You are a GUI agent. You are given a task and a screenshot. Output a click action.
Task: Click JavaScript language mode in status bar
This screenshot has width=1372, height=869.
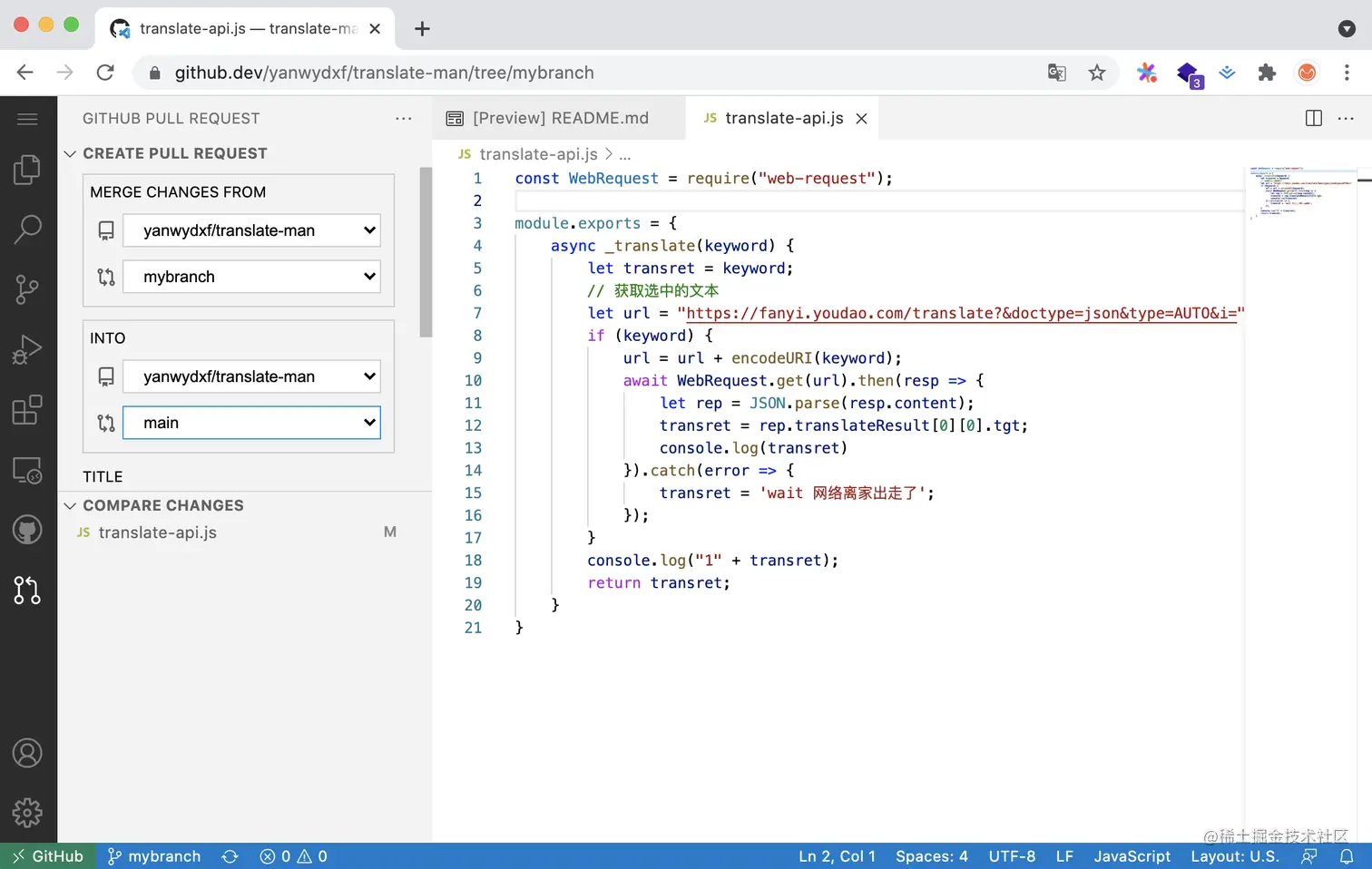(x=1132, y=856)
